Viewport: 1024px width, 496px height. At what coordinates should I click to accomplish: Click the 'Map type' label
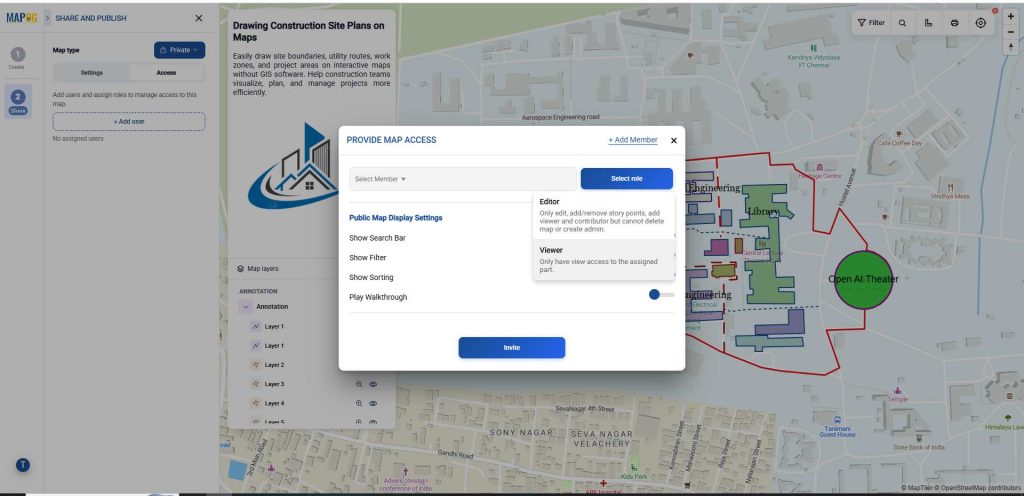(66, 50)
